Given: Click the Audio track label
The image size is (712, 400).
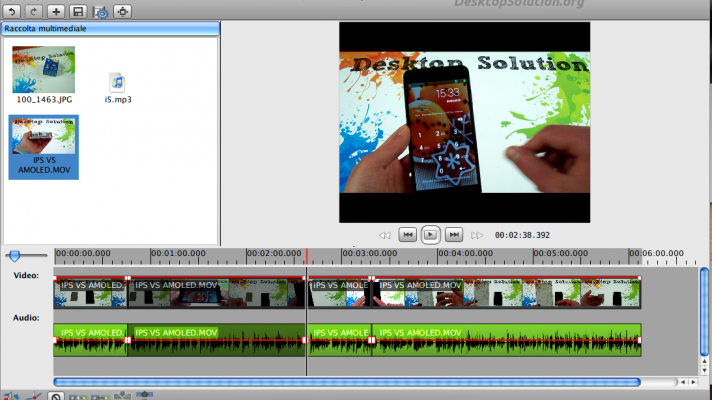Looking at the screenshot, I should 26,318.
